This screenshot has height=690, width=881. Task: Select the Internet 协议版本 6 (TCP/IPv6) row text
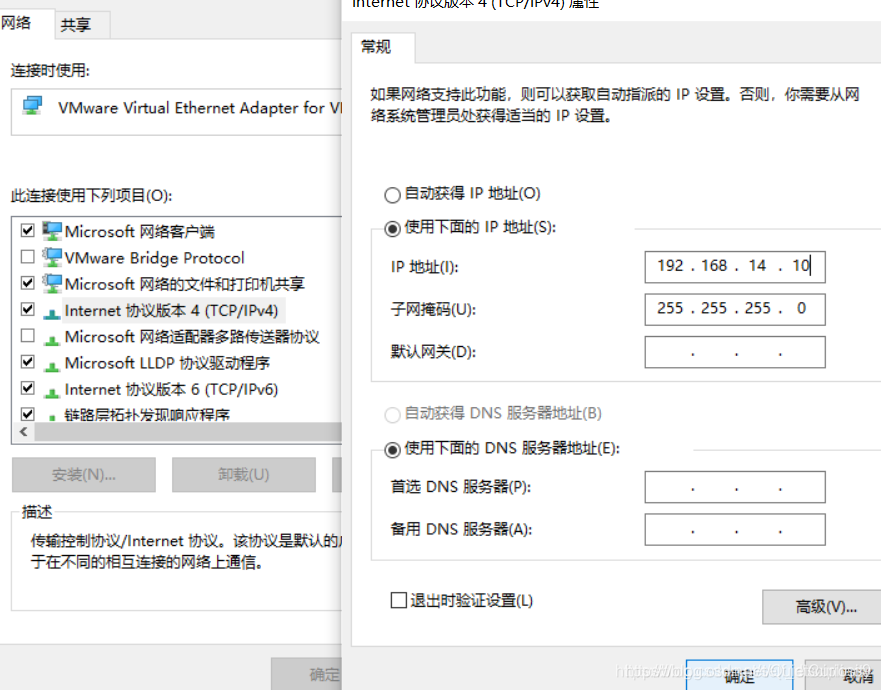point(171,389)
